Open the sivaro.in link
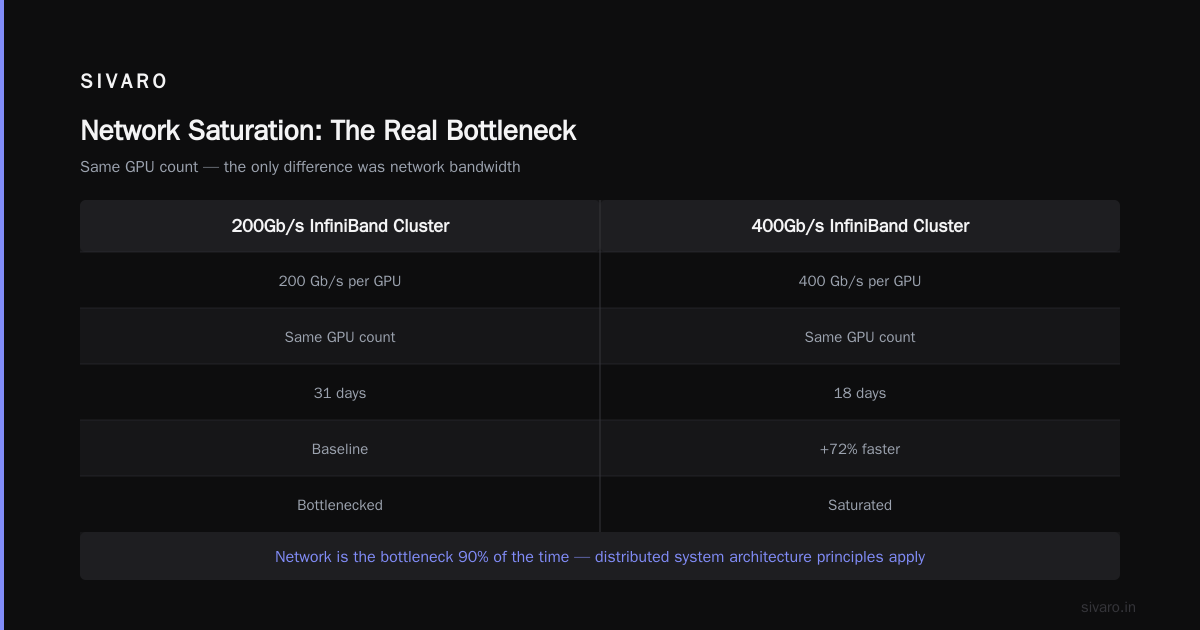 (x=1108, y=607)
